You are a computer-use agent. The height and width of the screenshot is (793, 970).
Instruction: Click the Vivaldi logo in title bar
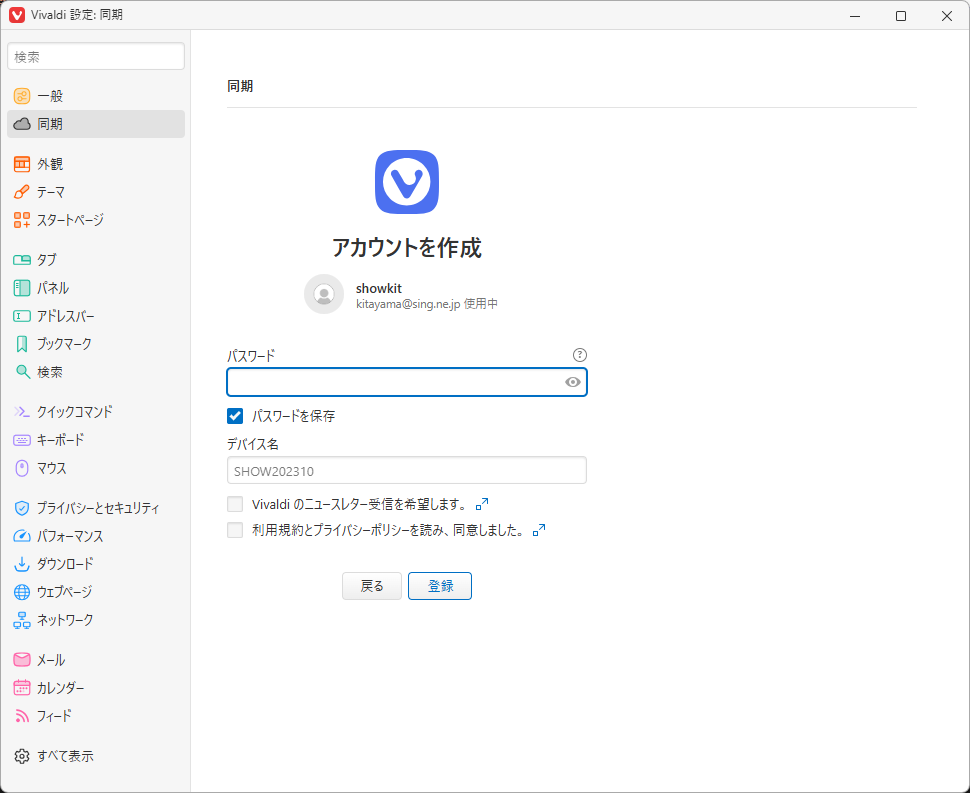17,15
